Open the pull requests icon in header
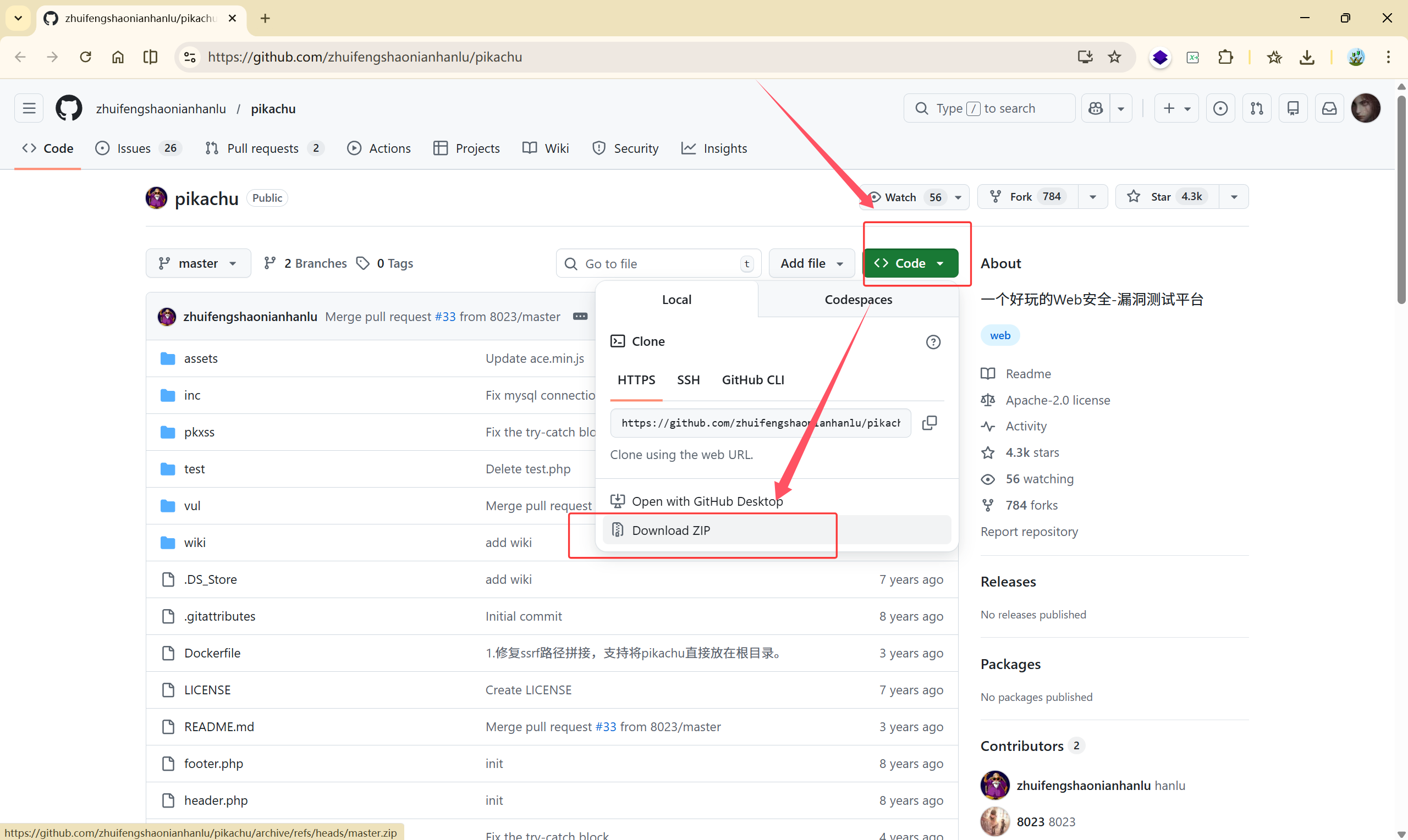Viewport: 1408px width, 840px height. tap(1256, 108)
